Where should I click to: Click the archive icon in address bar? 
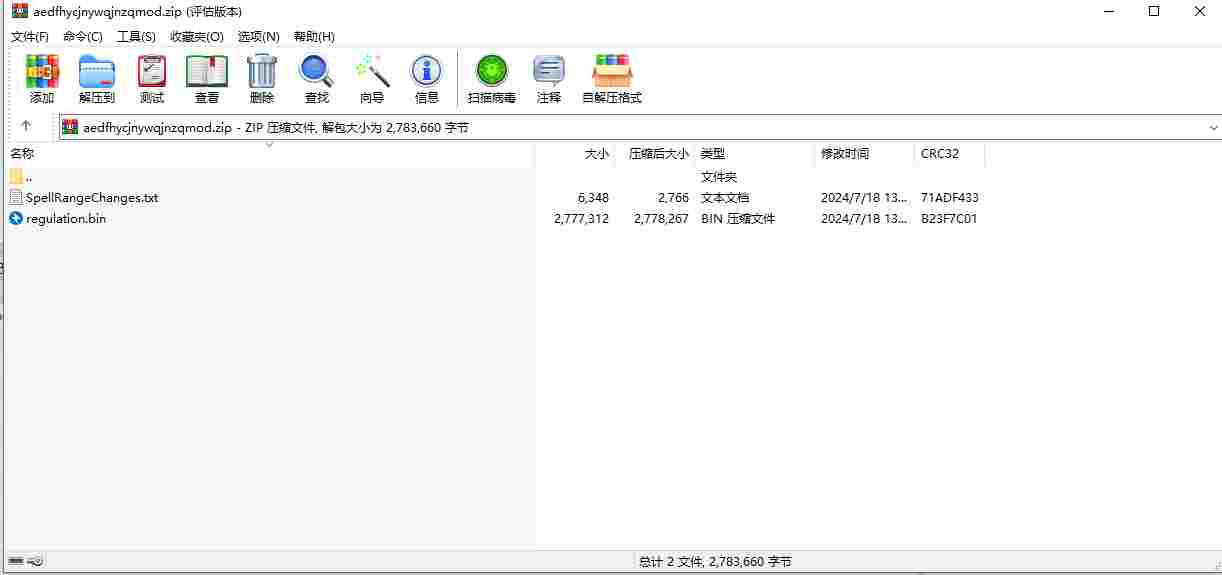(70, 127)
